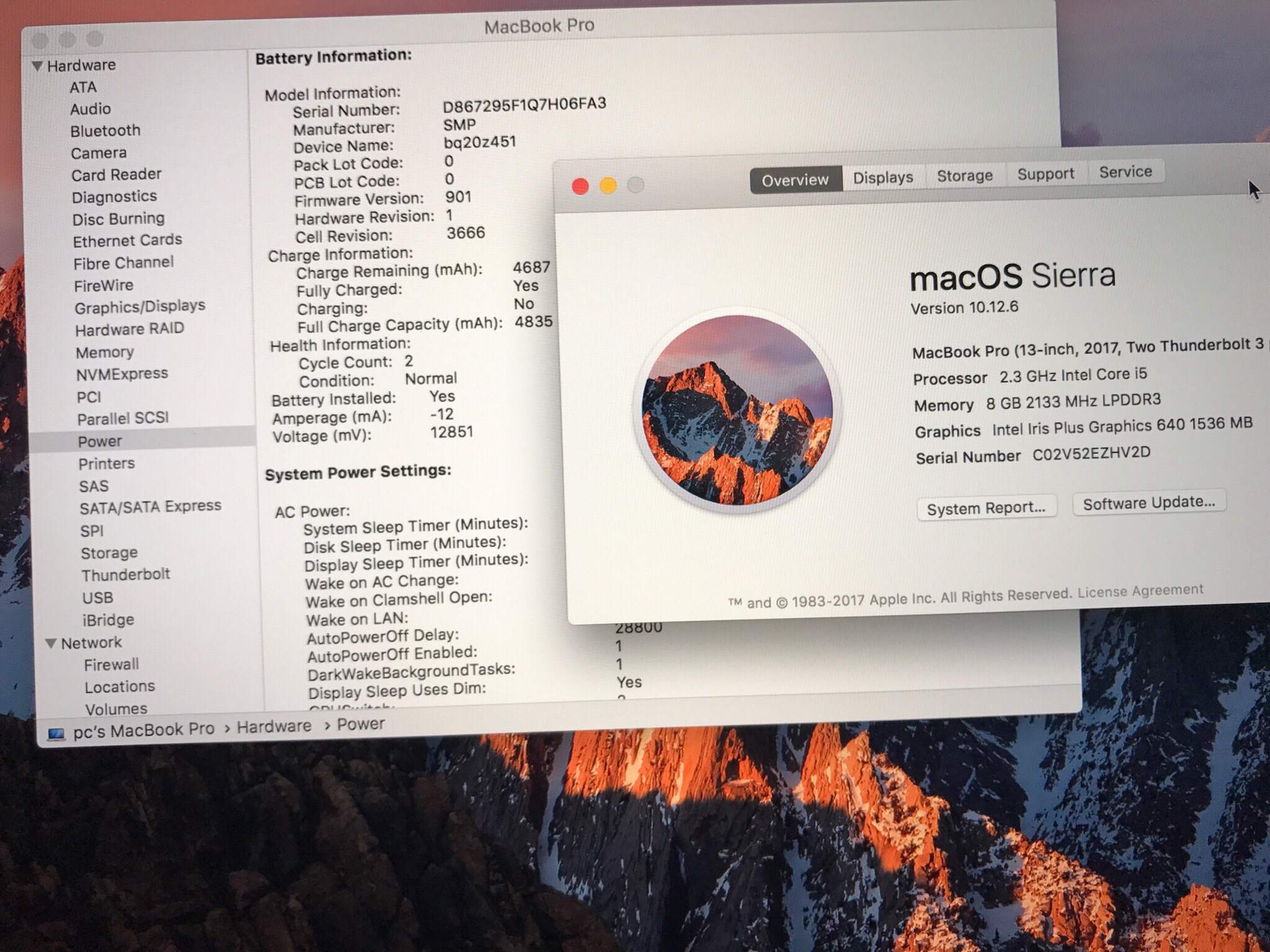Close the About This Mac window
This screenshot has width=1270, height=952.
[580, 187]
